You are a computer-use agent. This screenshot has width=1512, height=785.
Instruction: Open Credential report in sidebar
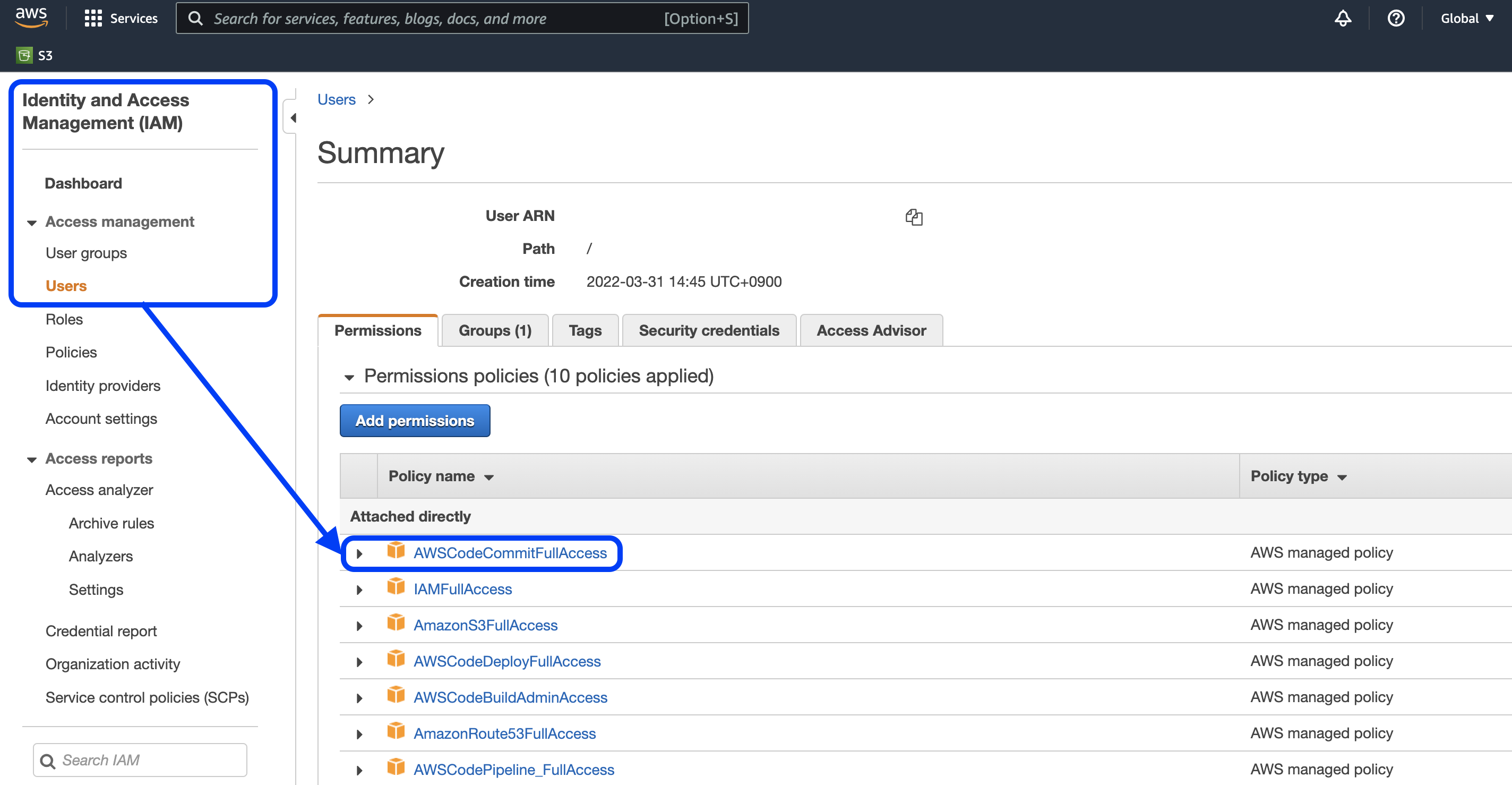(x=101, y=631)
